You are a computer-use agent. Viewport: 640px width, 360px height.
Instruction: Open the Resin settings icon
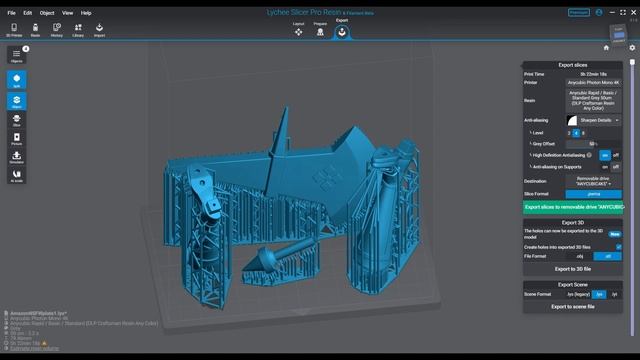pyautogui.click(x=36, y=30)
